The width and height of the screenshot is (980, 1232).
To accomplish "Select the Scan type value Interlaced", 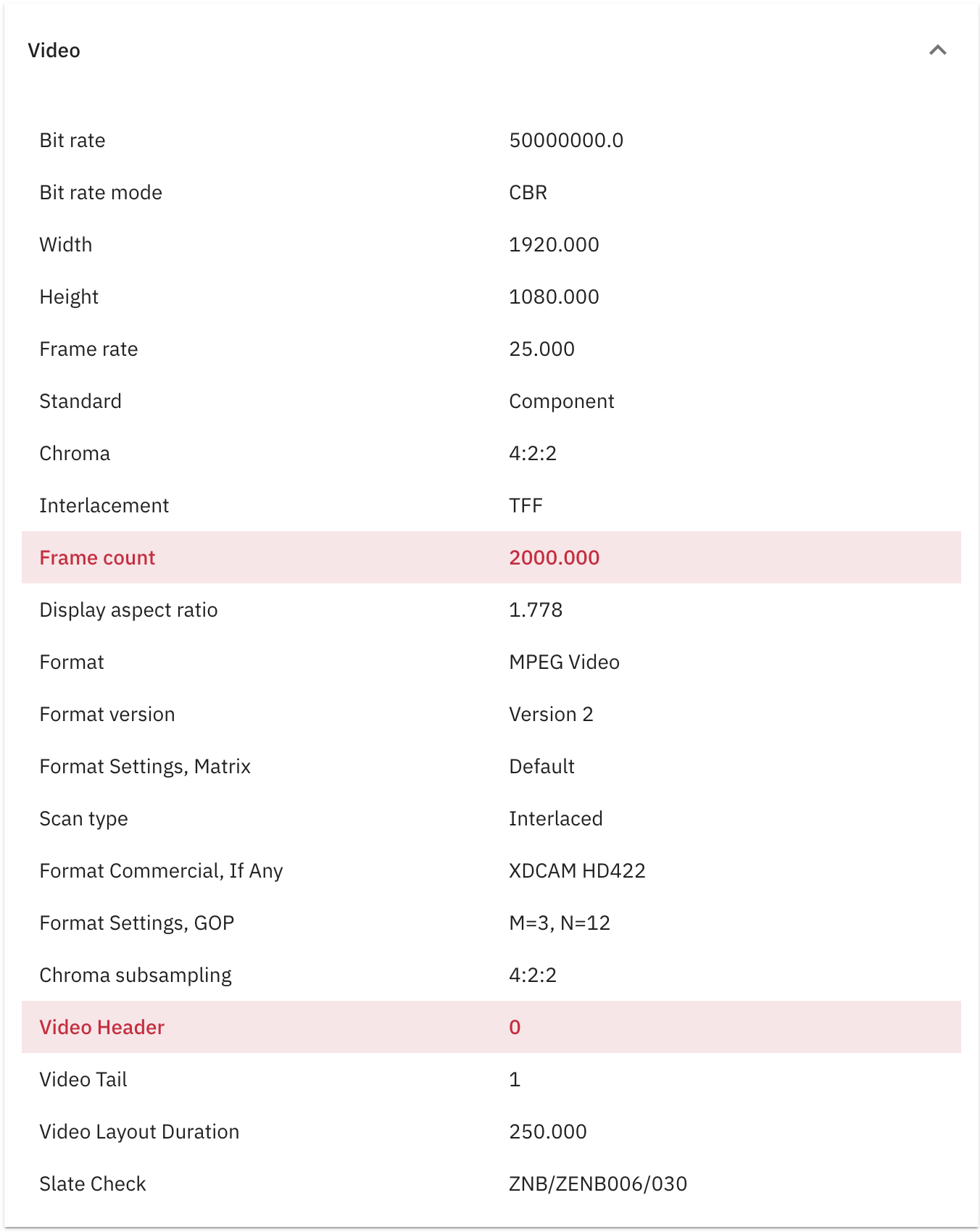I will [556, 819].
